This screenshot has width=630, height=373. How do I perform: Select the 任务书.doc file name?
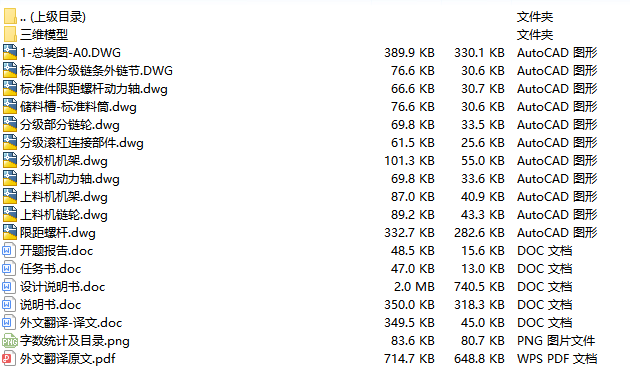point(51,269)
